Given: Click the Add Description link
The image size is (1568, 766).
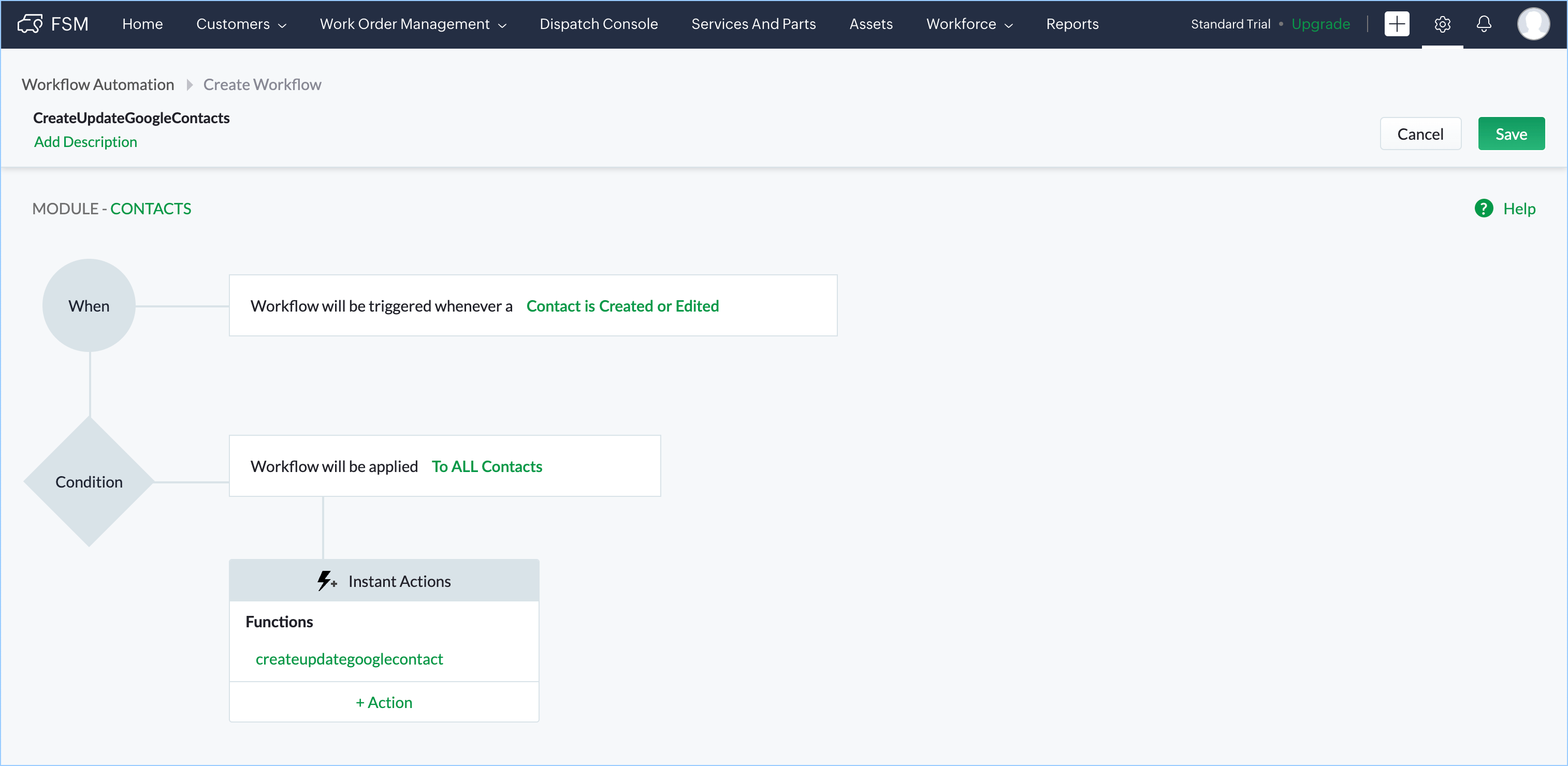Looking at the screenshot, I should pos(85,142).
